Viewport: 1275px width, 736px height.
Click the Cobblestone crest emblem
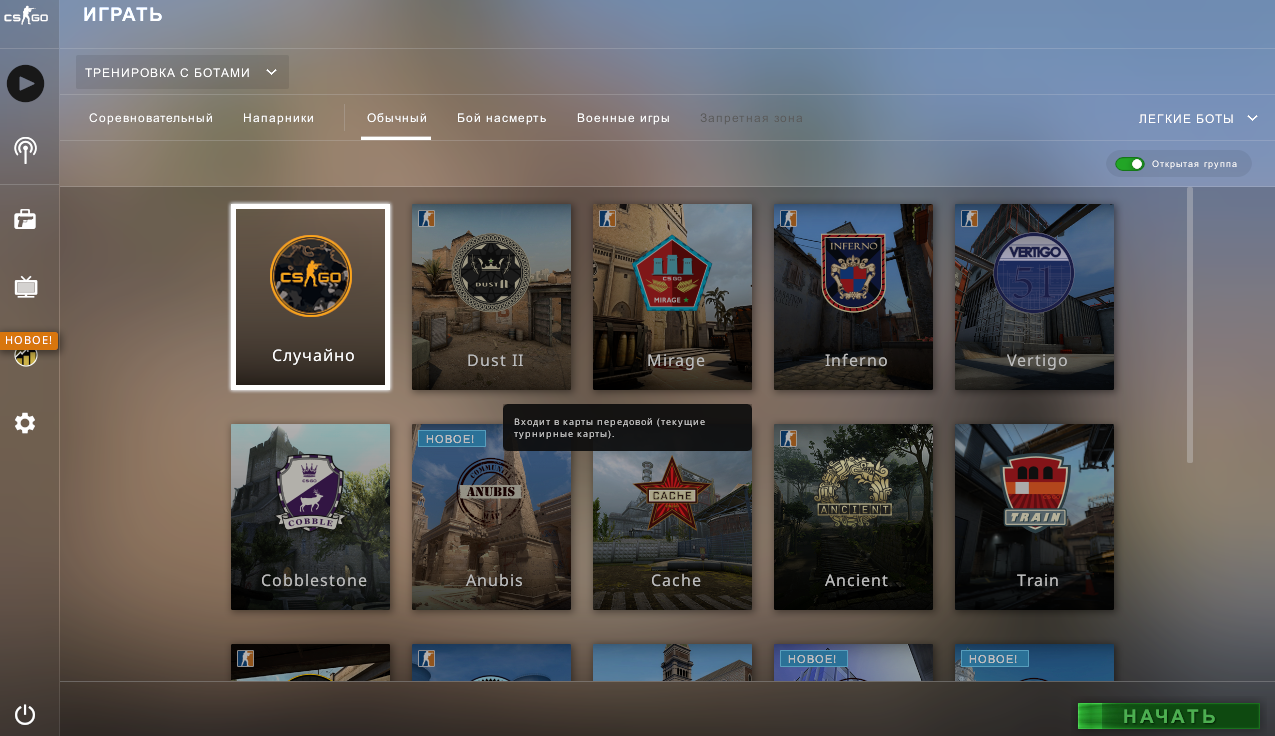click(x=311, y=493)
